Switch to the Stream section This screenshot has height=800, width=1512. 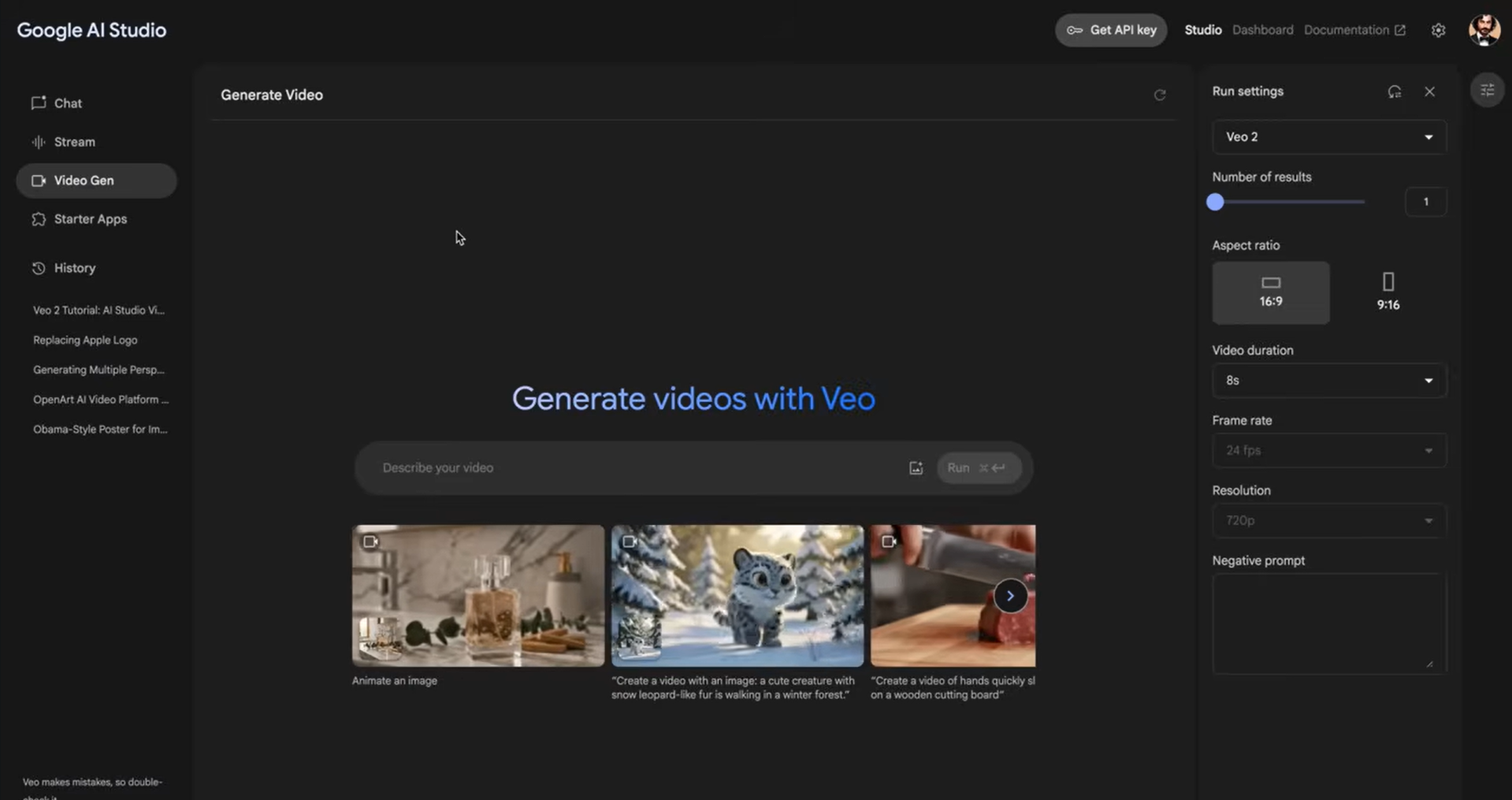click(74, 142)
